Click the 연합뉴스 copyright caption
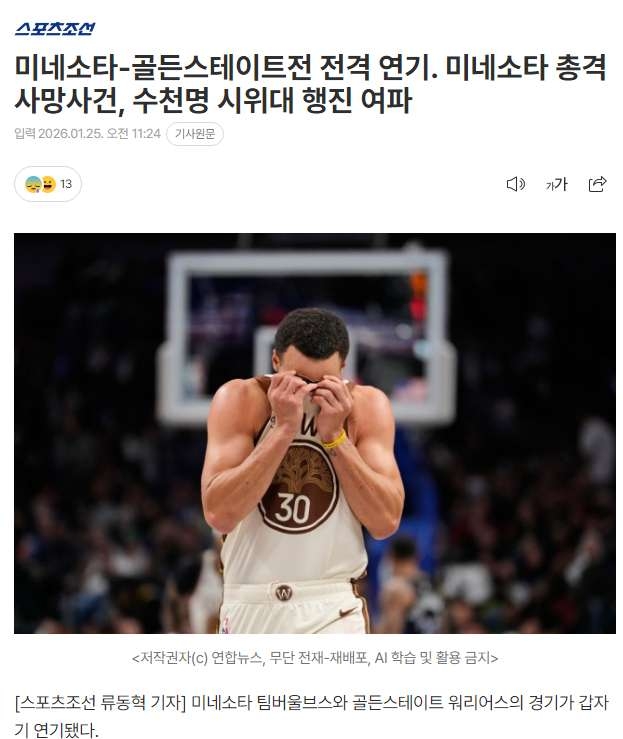623x739 pixels. coord(315,657)
